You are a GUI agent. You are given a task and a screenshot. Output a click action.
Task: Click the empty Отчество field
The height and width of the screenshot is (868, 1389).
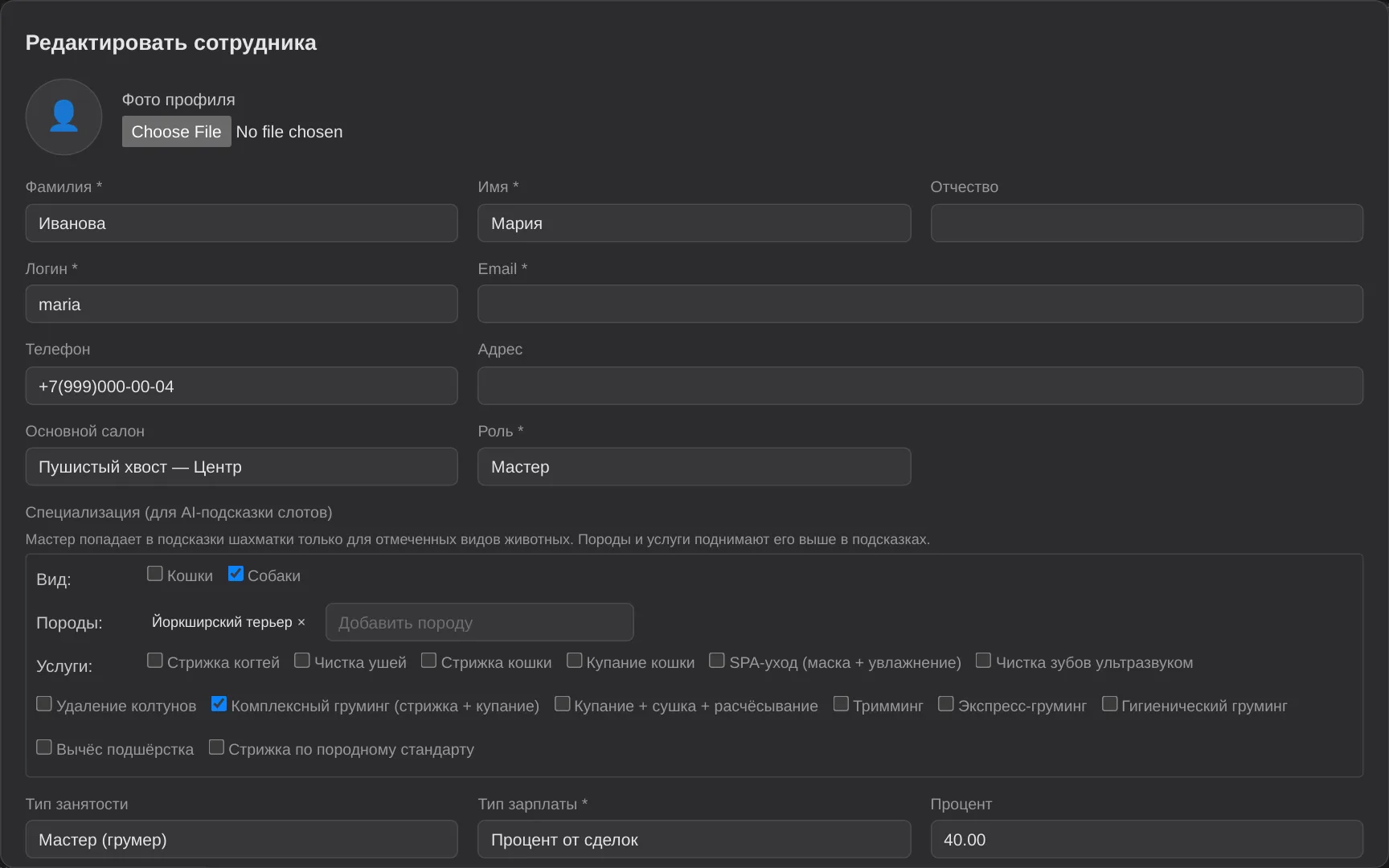point(1146,223)
